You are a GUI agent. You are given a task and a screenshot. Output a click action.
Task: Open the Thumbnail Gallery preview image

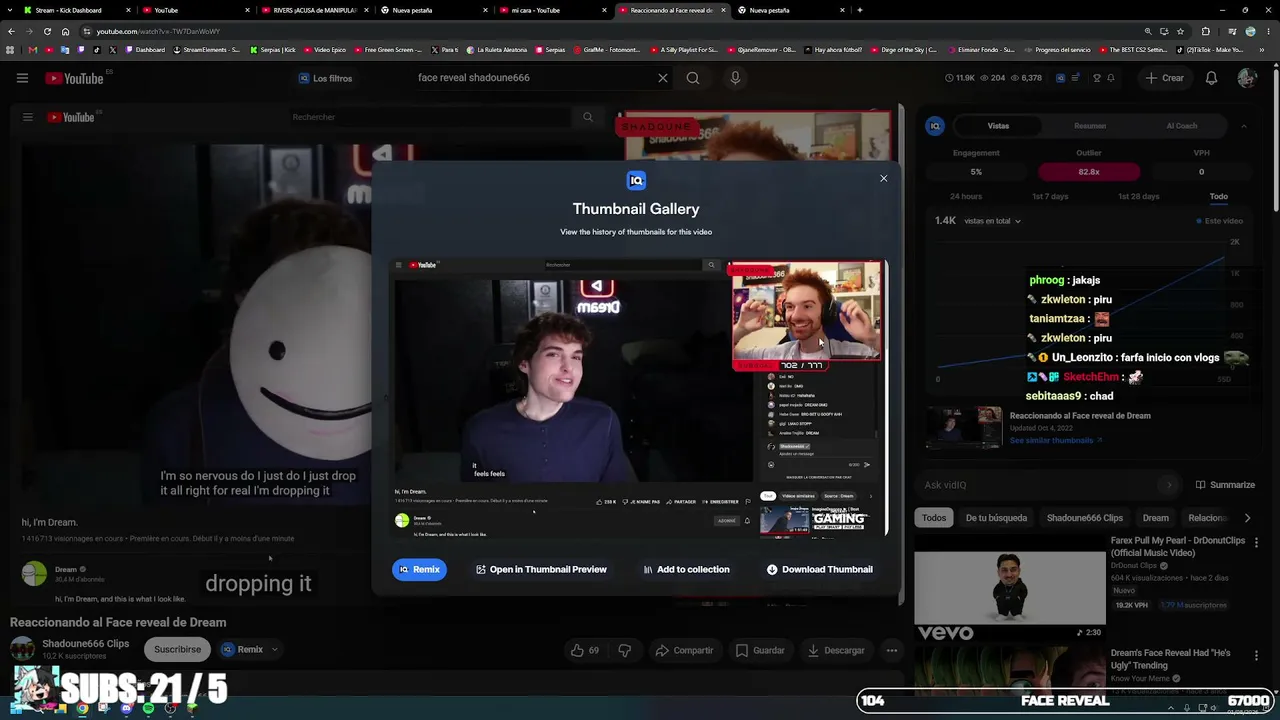click(x=637, y=398)
